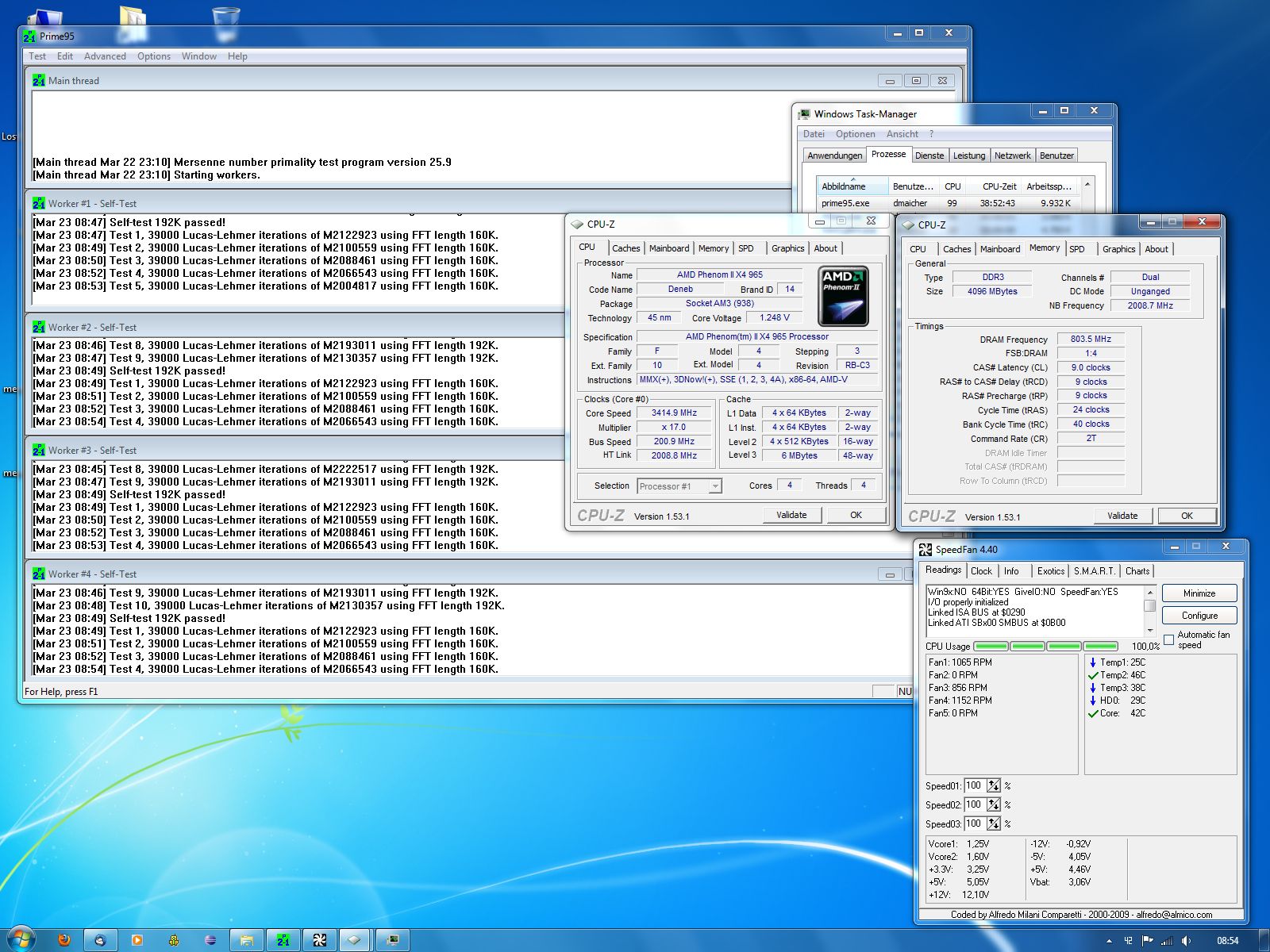Open the Charts tab in SpeedFan
This screenshot has height=952, width=1270.
pos(1137,571)
